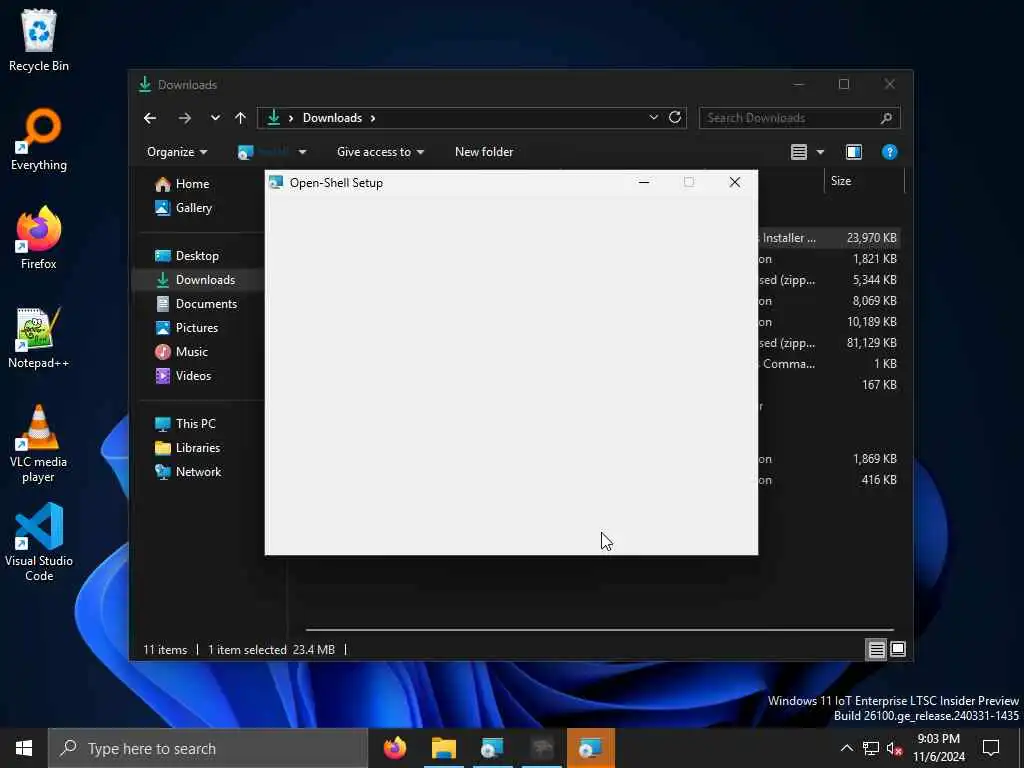The height and width of the screenshot is (768, 1024).
Task: Expand the address bar history dropdown
Action: point(653,118)
